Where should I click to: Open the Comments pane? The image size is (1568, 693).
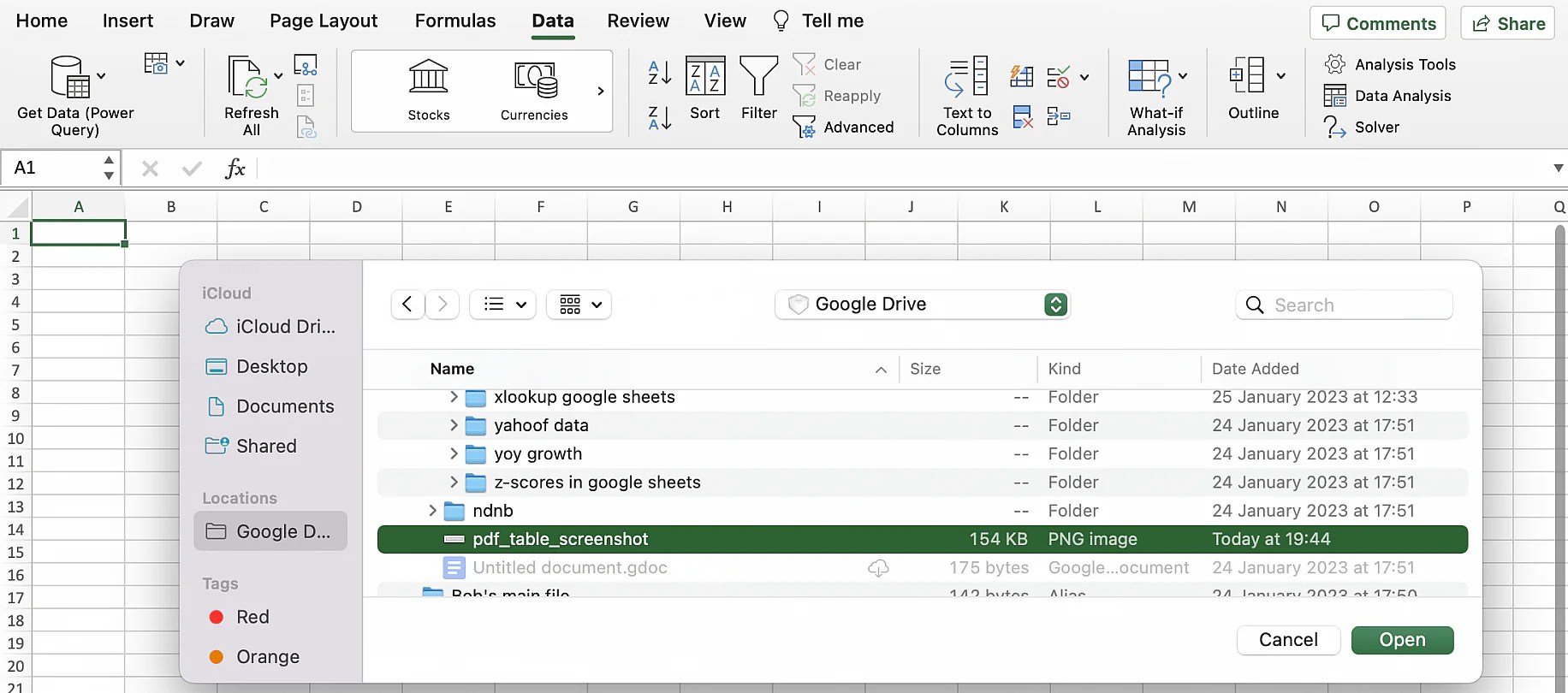[x=1377, y=23]
